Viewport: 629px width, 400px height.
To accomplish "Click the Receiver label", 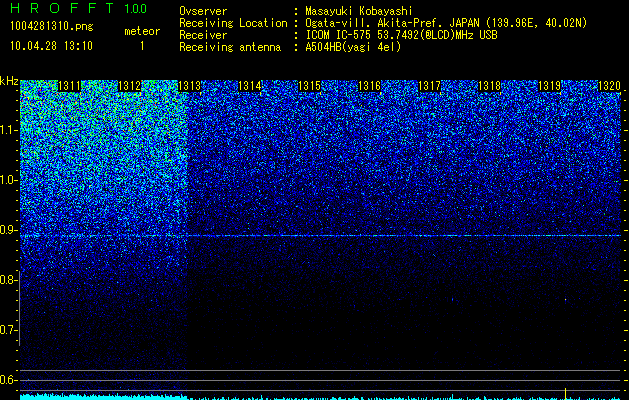I will [x=203, y=35].
